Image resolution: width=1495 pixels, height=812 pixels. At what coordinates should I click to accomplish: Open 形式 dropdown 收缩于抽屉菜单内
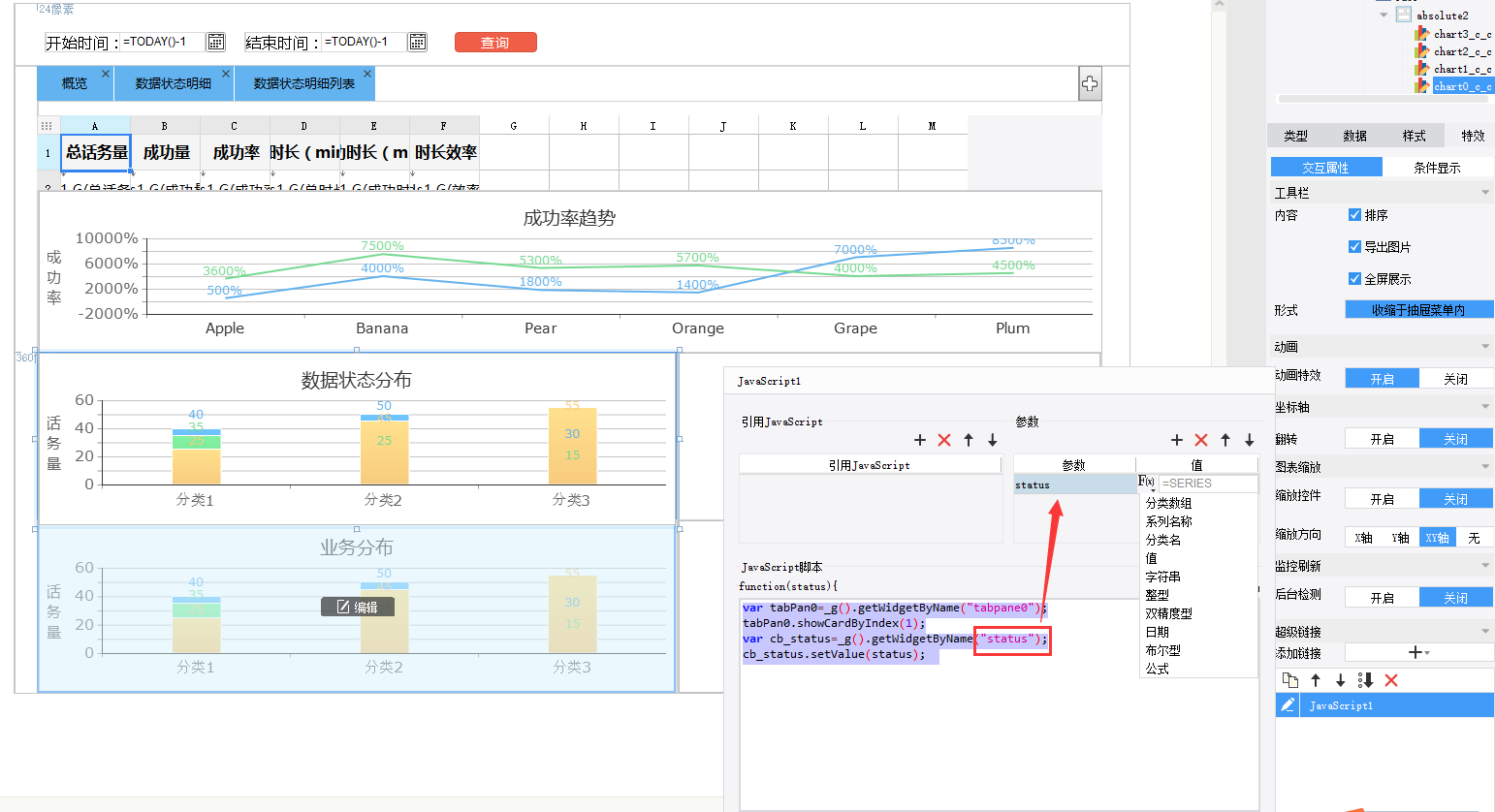(x=1418, y=310)
